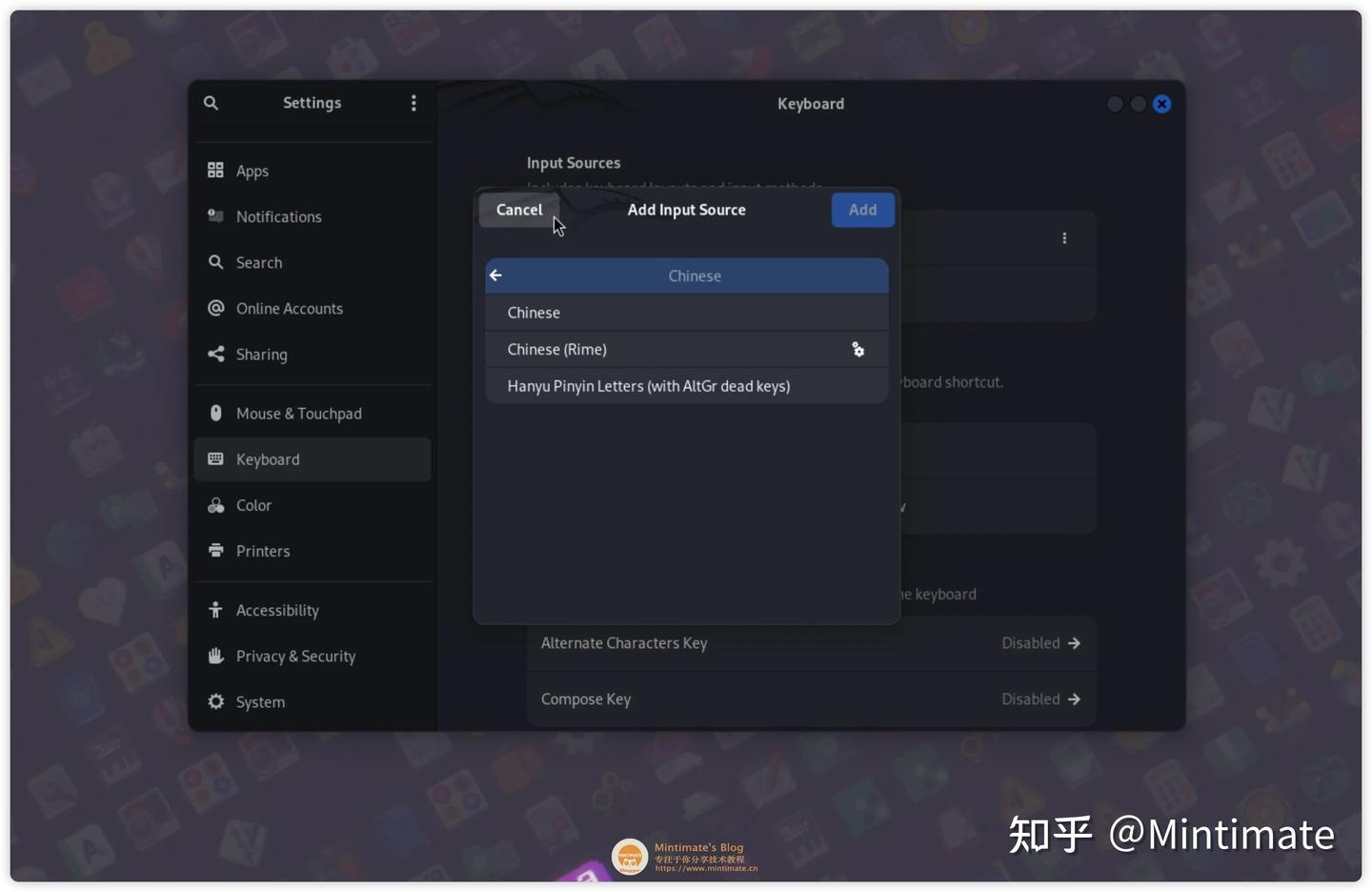This screenshot has width=1372, height=892.
Task: Open the options menu for the input source
Action: pyautogui.click(x=1064, y=237)
